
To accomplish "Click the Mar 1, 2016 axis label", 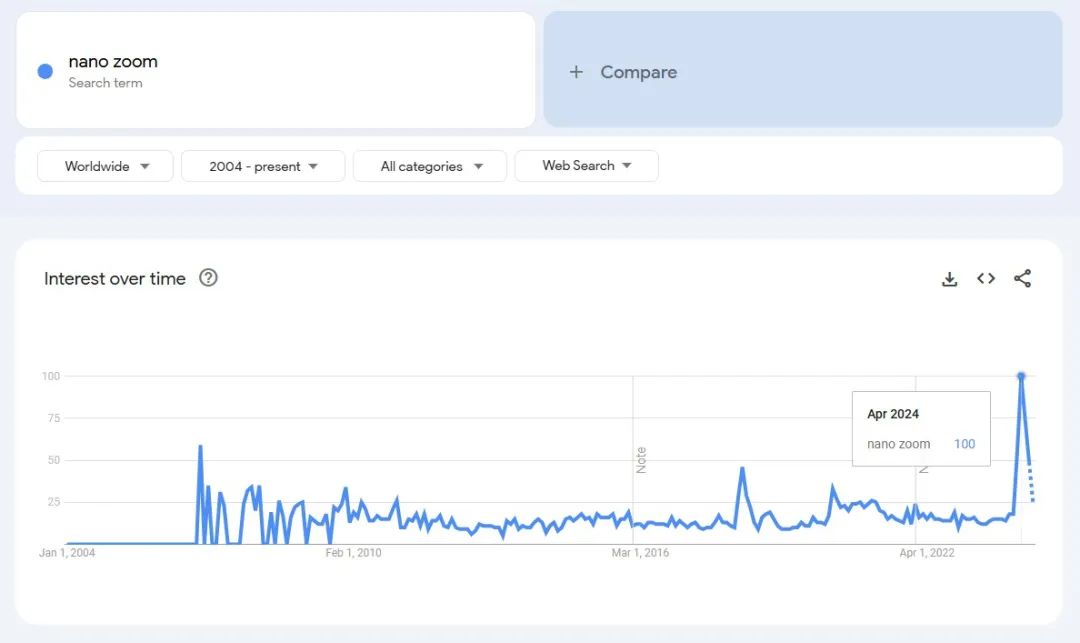I will (641, 553).
